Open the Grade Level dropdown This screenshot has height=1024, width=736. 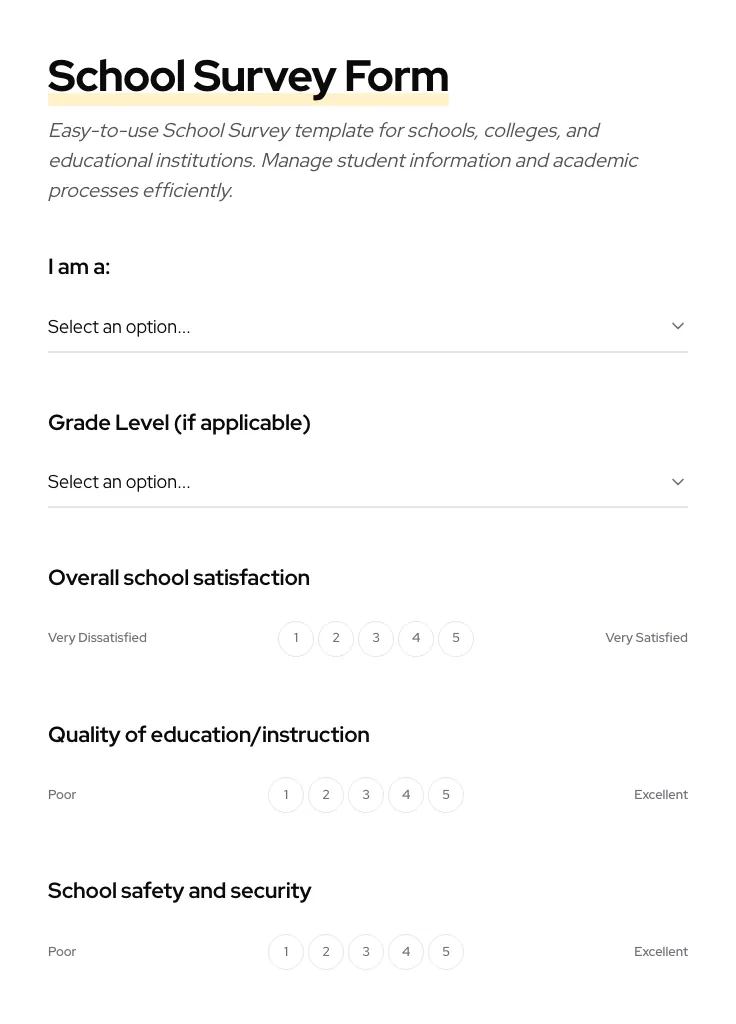tap(368, 482)
